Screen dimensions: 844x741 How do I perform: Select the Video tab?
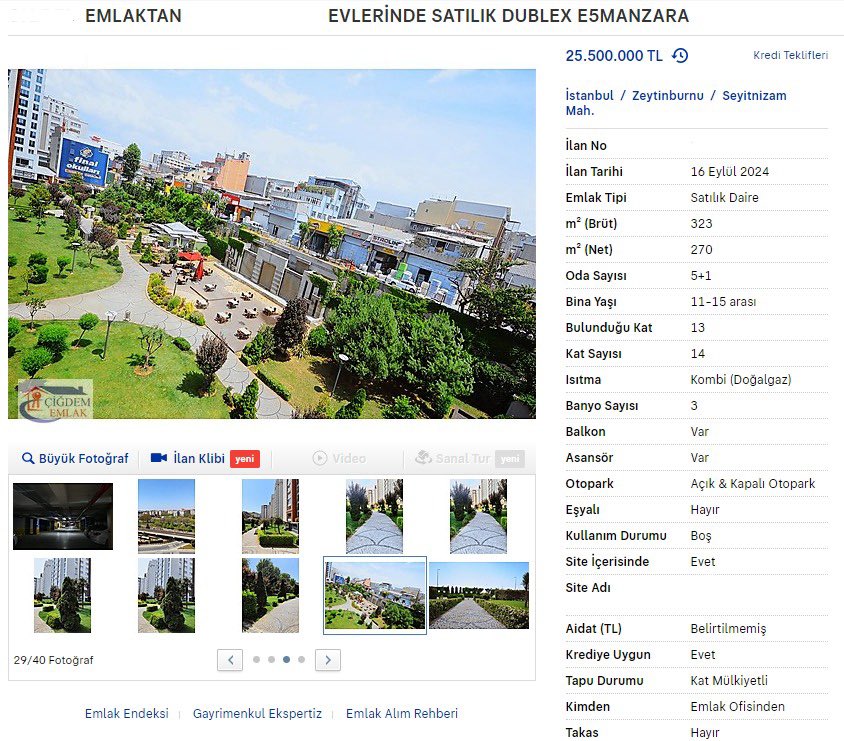339,458
